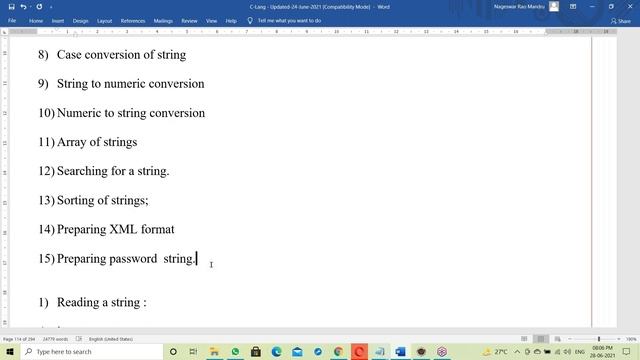Viewport: 640px width, 360px height.
Task: Open the Review ribbon tab
Action: [189, 20]
